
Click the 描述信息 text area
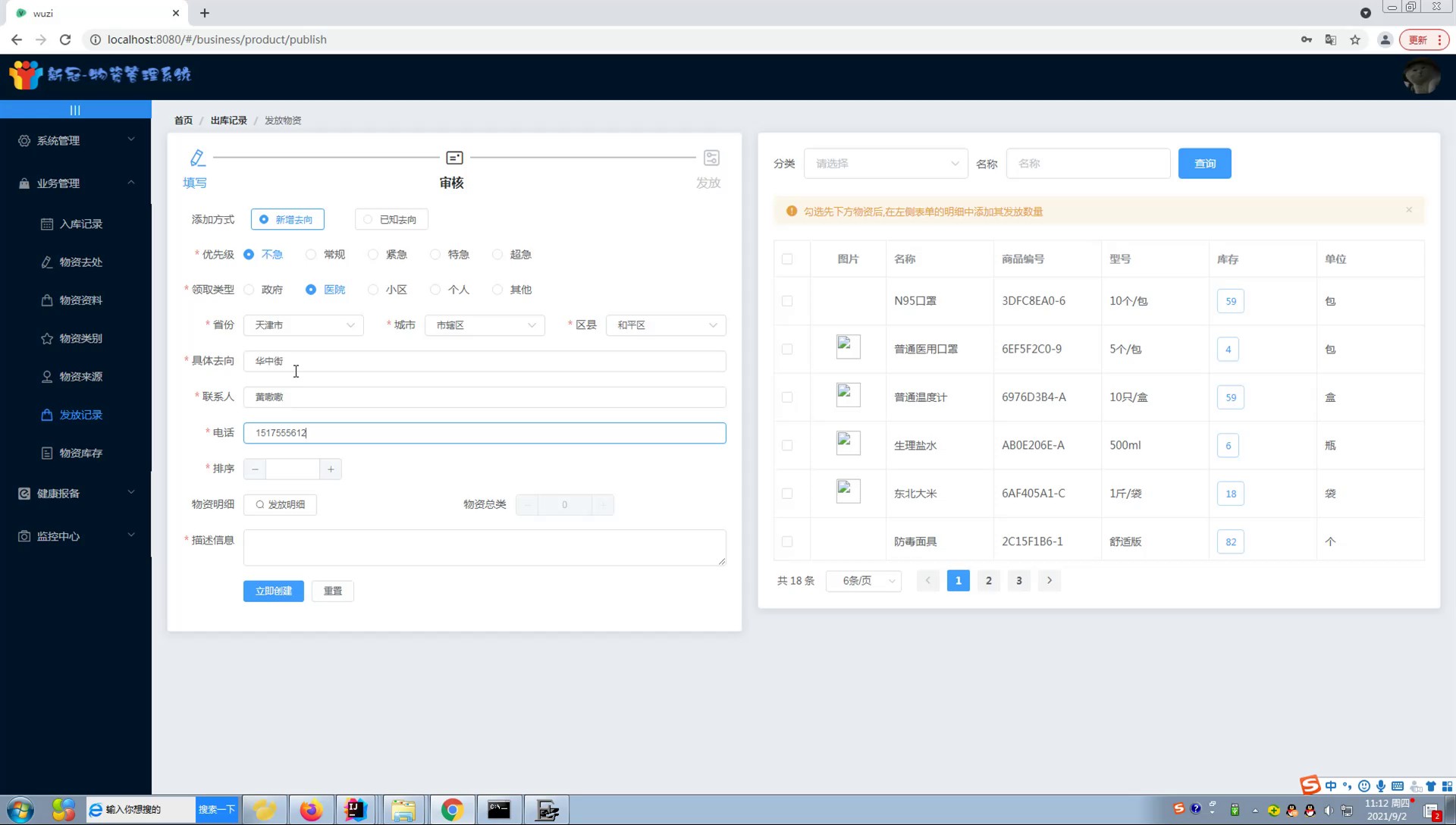point(484,547)
